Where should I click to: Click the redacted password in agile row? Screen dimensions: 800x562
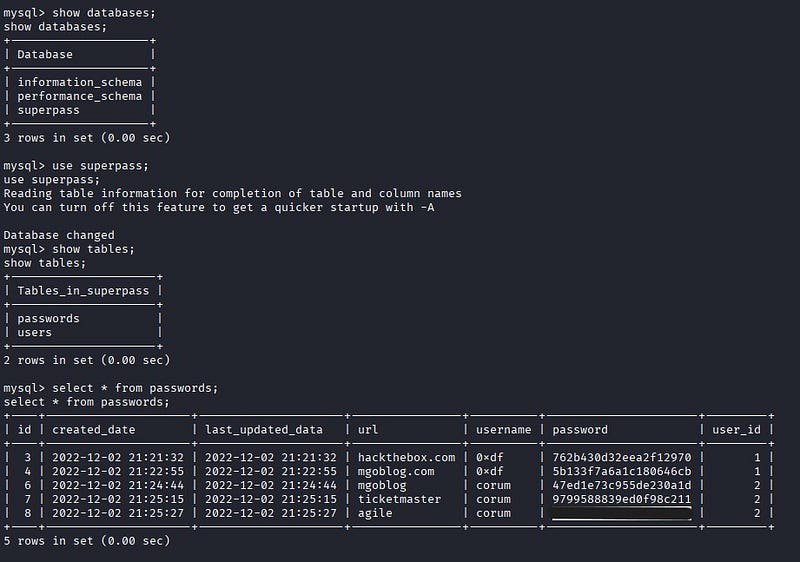[x=621, y=514]
